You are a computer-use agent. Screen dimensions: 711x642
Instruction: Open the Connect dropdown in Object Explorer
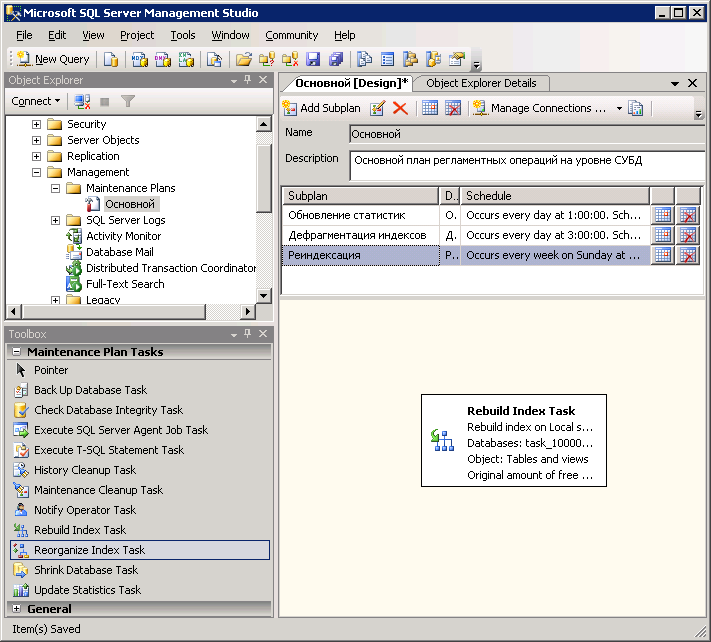tap(36, 101)
